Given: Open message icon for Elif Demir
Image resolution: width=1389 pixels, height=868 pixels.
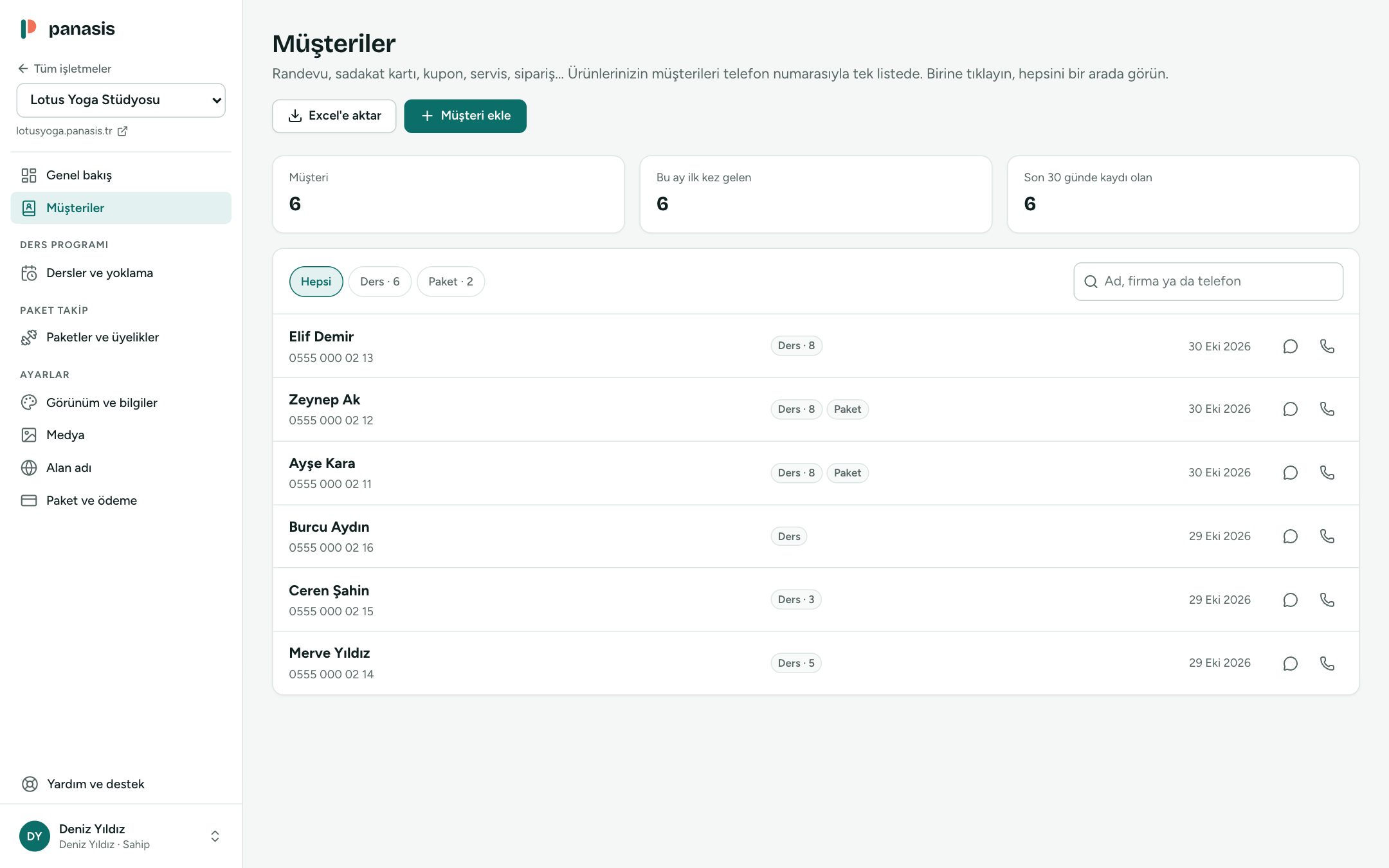Looking at the screenshot, I should pyautogui.click(x=1290, y=346).
